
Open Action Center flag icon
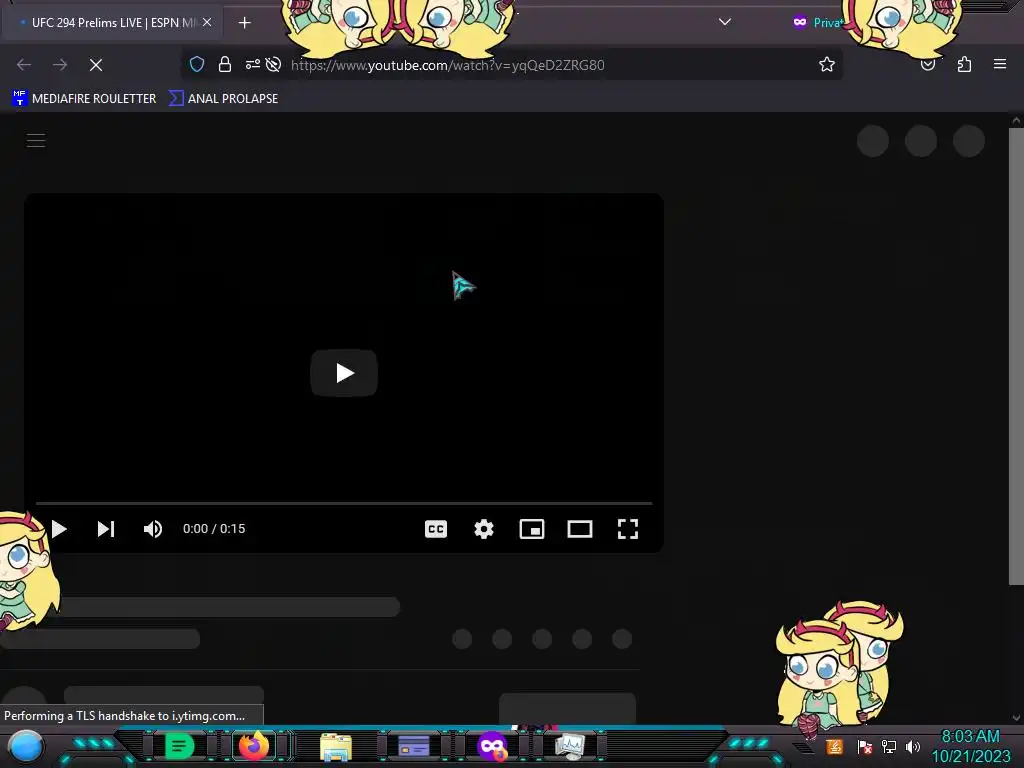point(865,746)
